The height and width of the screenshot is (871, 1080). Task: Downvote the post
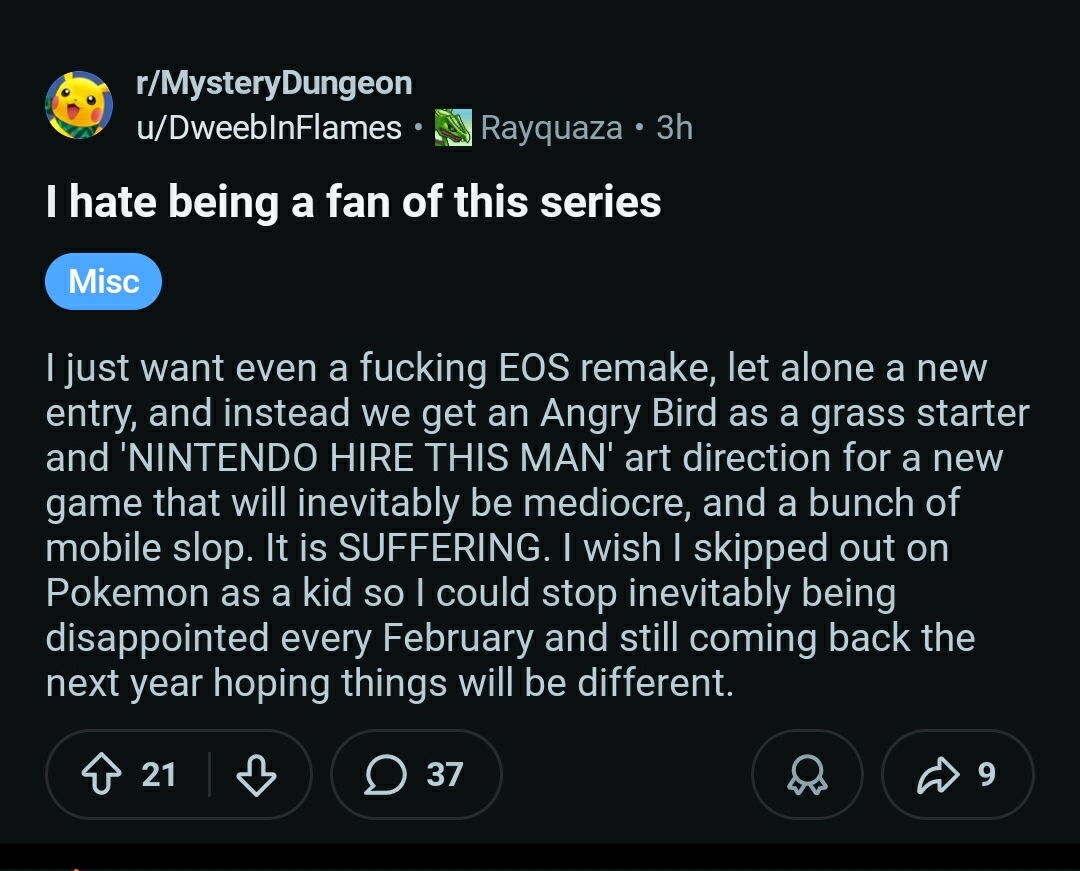click(x=256, y=775)
